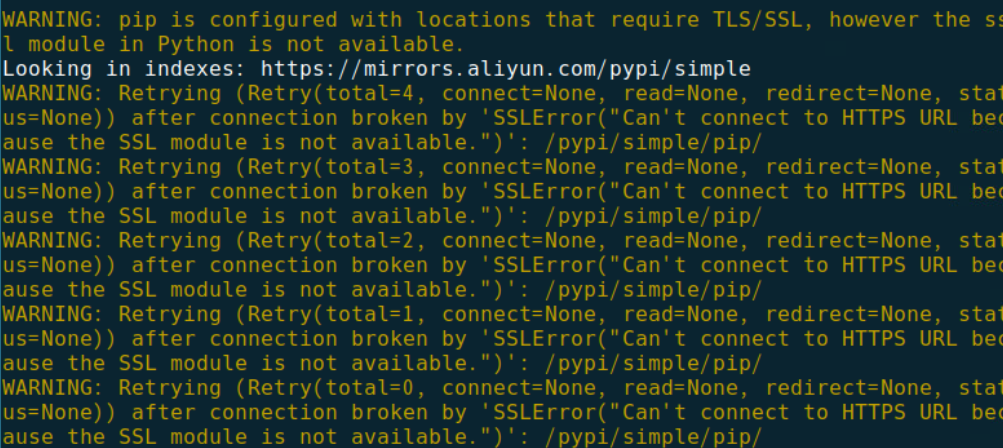Click '/pypi/simple/pip/' path below total=2 warning
The image size is (1003, 448).
[x=653, y=290]
